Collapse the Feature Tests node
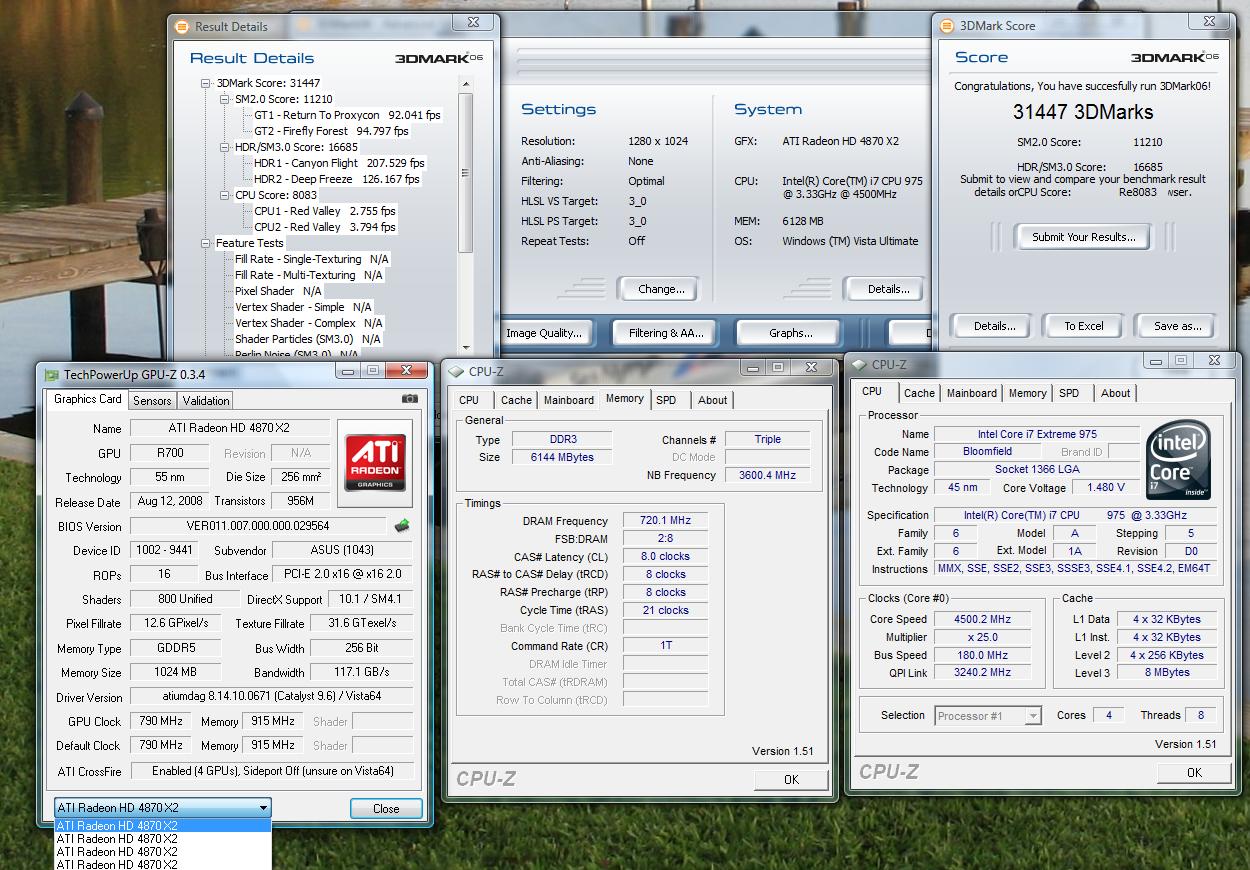This screenshot has height=870, width=1250. (206, 243)
